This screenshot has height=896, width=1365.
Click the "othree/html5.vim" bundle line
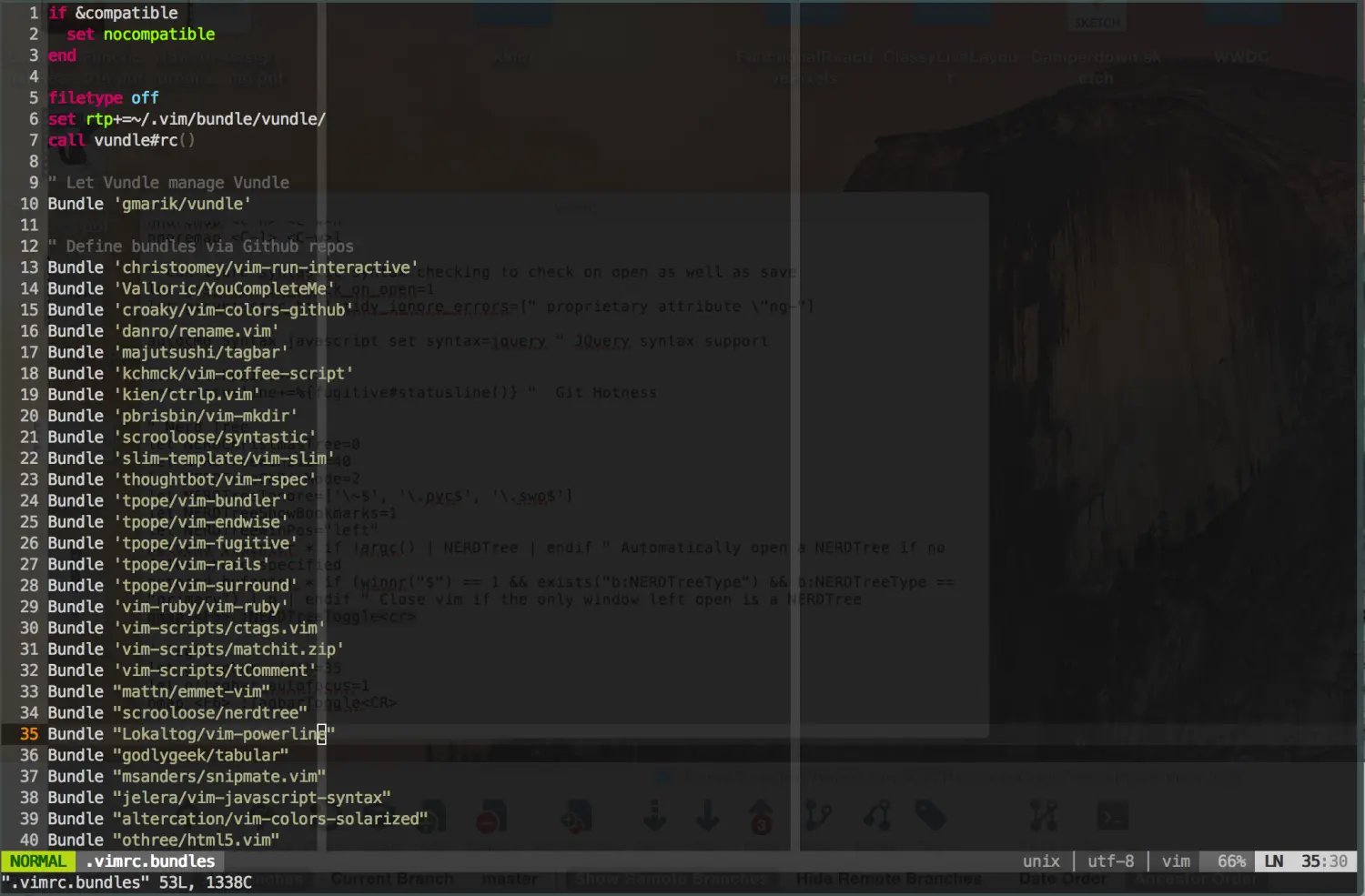pos(163,841)
